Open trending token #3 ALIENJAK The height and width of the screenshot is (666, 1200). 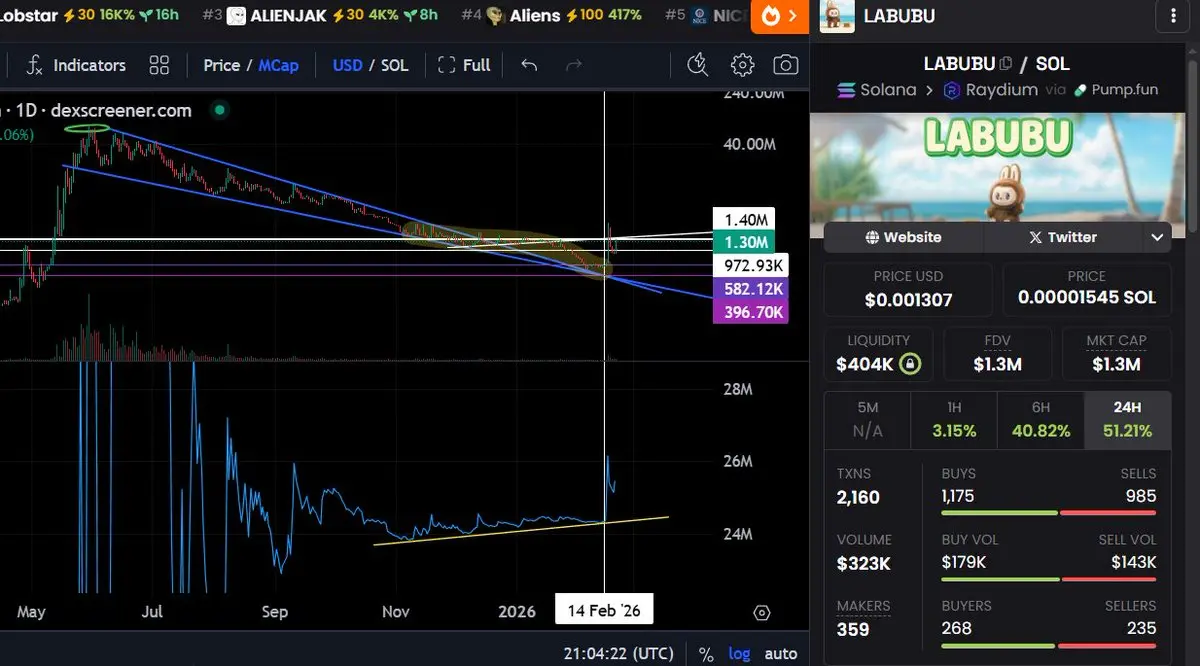click(x=320, y=15)
